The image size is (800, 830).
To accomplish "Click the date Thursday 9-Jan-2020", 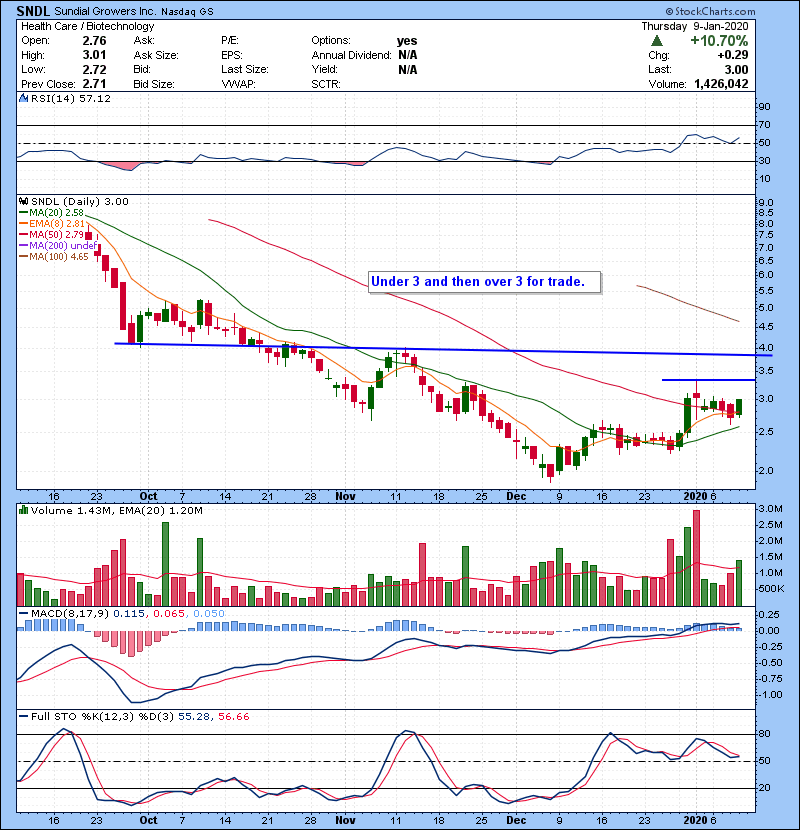I will (x=695, y=26).
